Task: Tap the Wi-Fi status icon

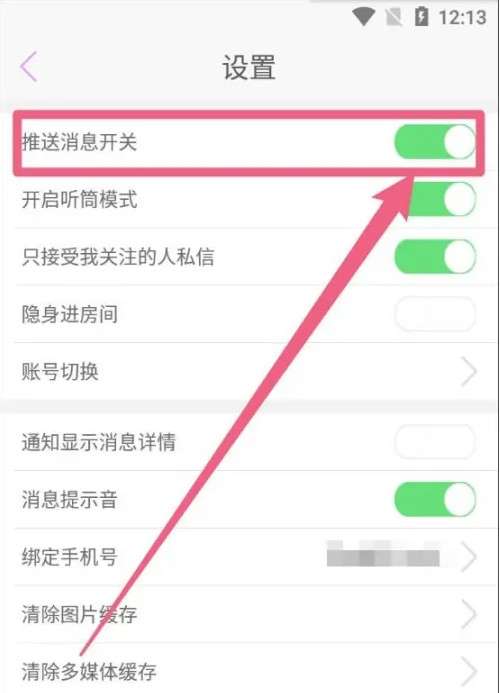Action: pos(364,17)
